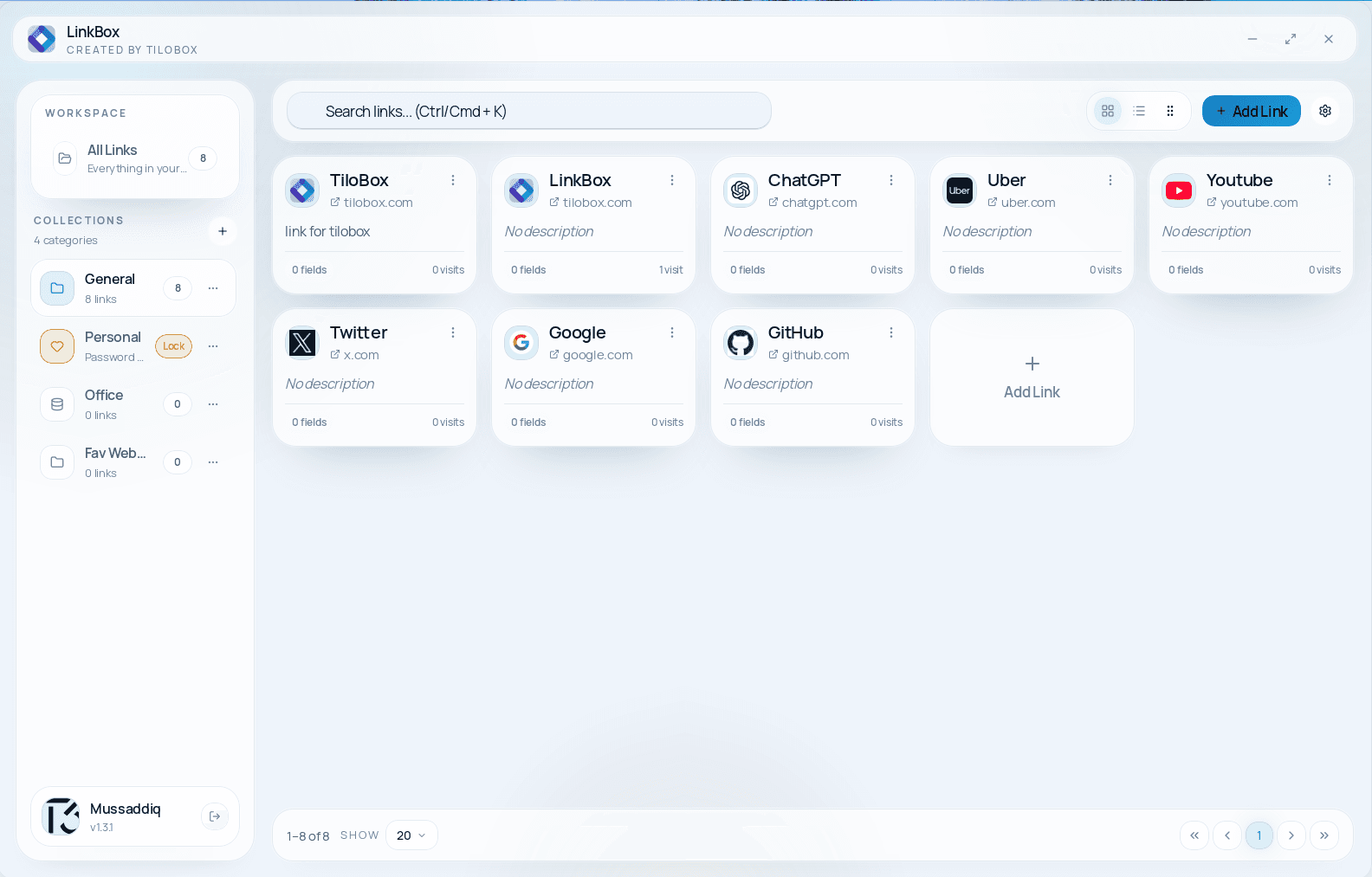Screen dimensions: 1372x877
Task: Click the logout icon beside Mussaddiq
Action: tap(215, 816)
